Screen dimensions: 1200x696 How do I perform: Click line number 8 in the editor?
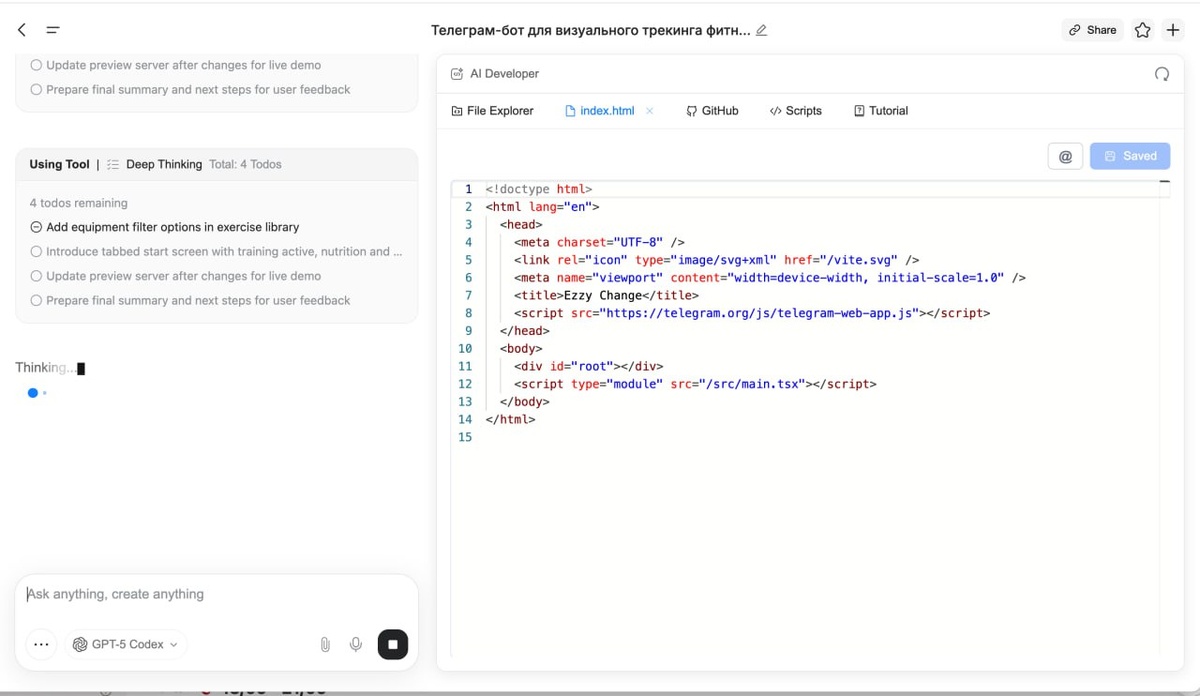coord(468,313)
